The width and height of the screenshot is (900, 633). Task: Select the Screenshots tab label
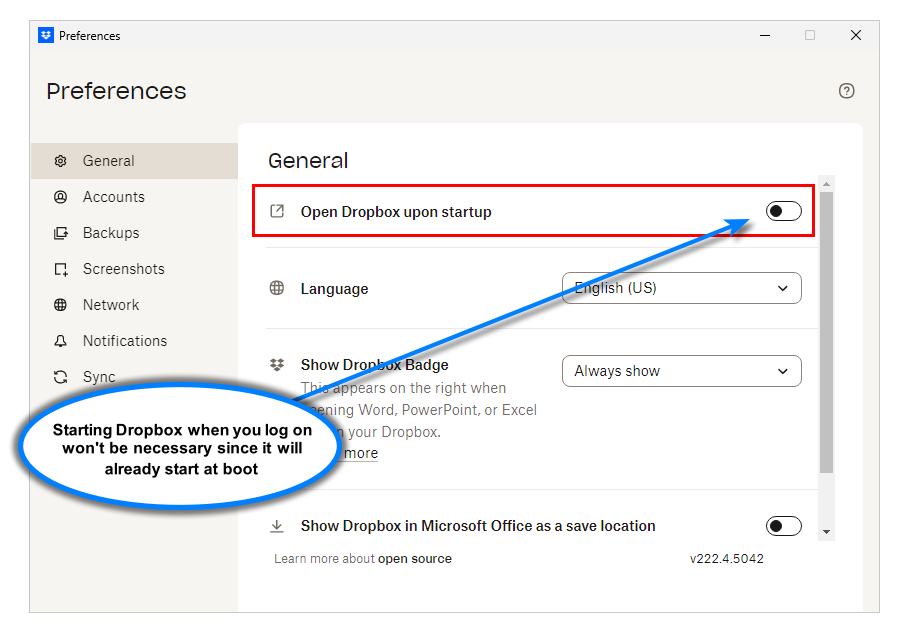pos(123,269)
